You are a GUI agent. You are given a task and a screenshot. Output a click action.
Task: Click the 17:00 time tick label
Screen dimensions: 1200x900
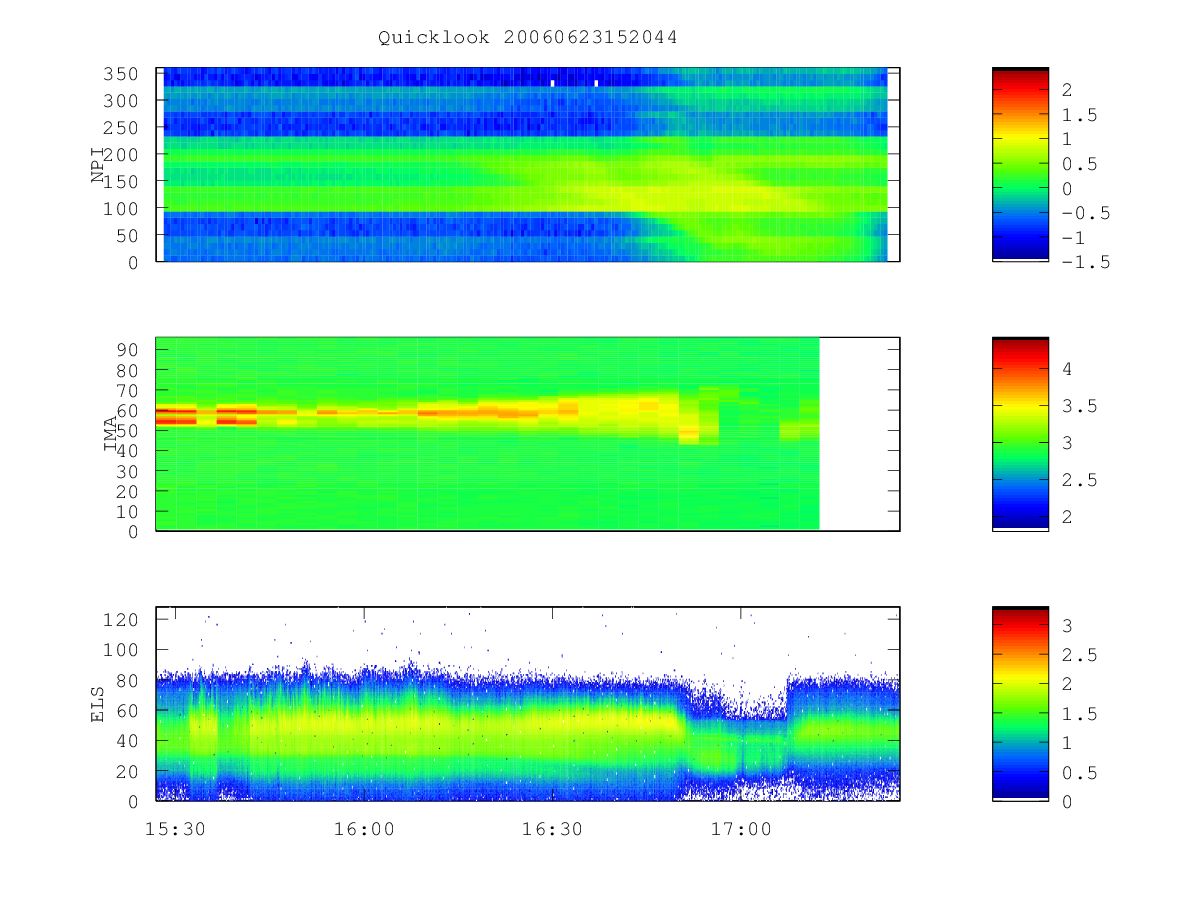[x=742, y=829]
